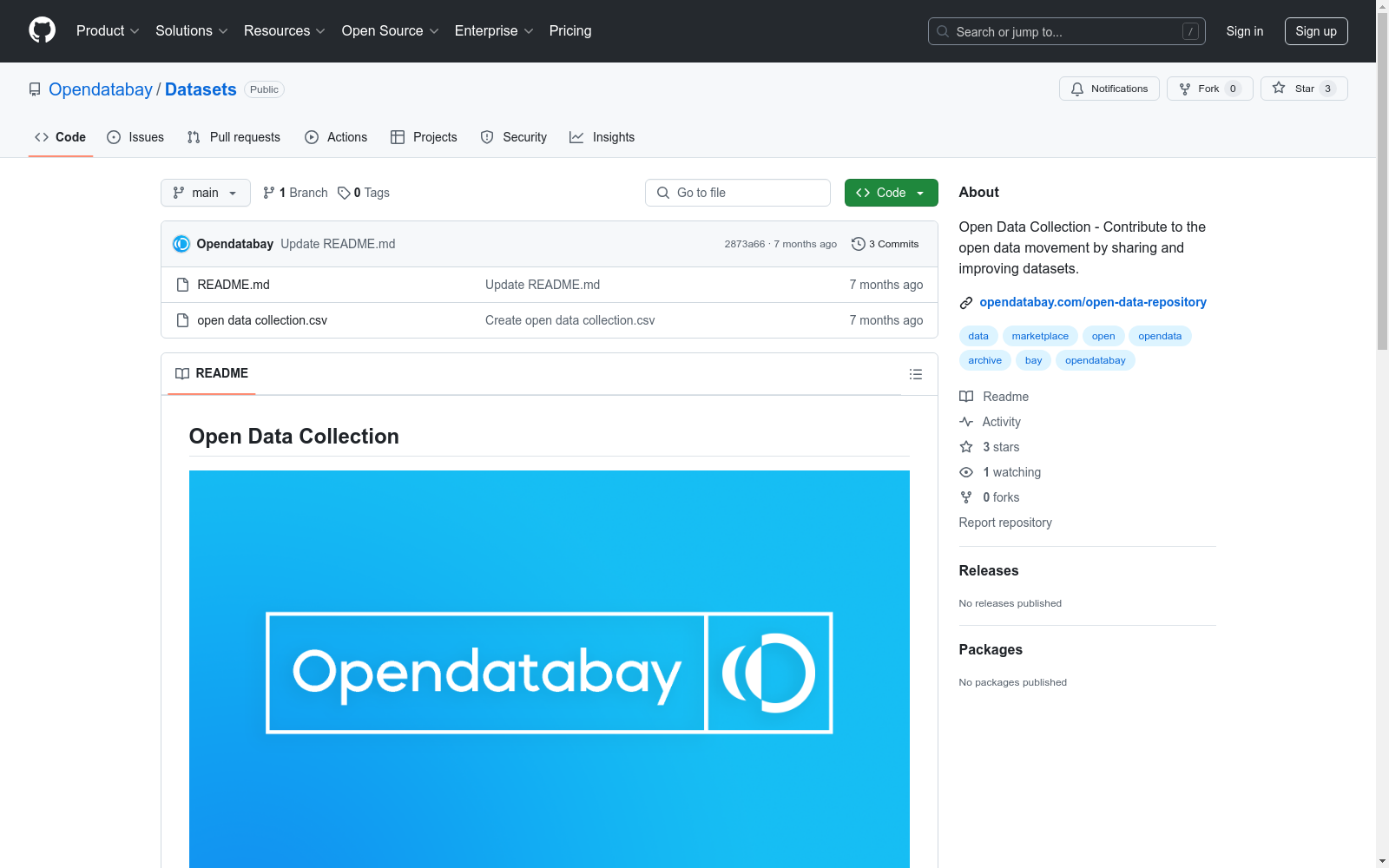Click the star icon beside 3 stars
1389x868 pixels.
pyautogui.click(x=966, y=447)
